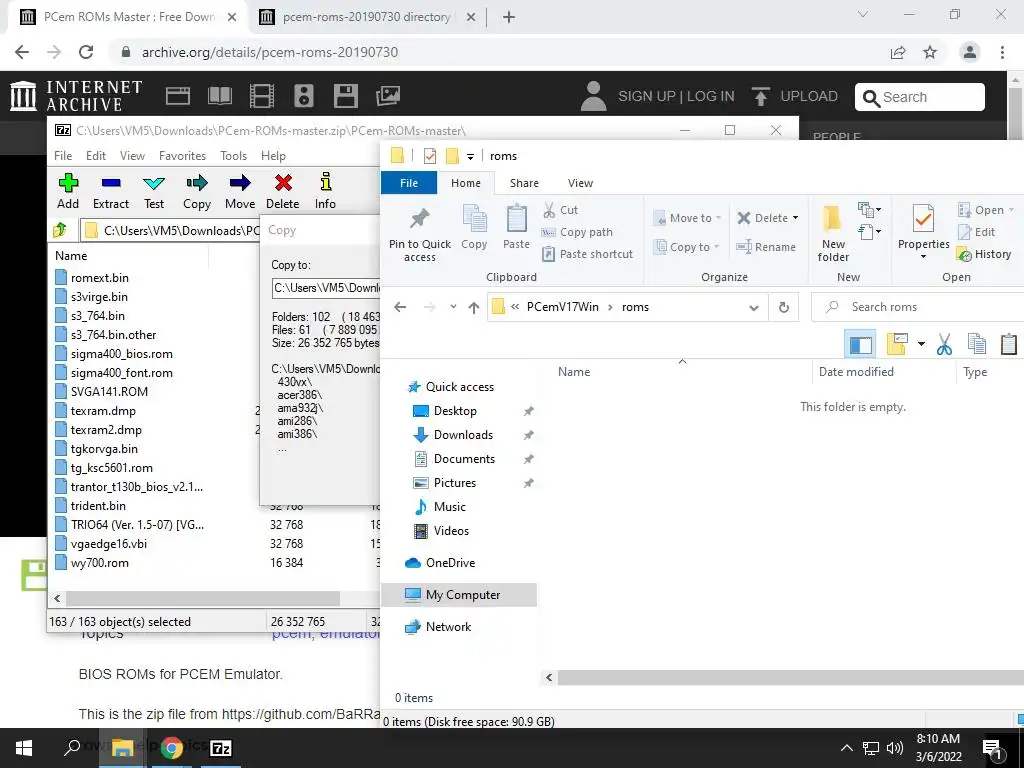
Task: Click the Extract icon in 7-Zip
Action: coord(111,183)
